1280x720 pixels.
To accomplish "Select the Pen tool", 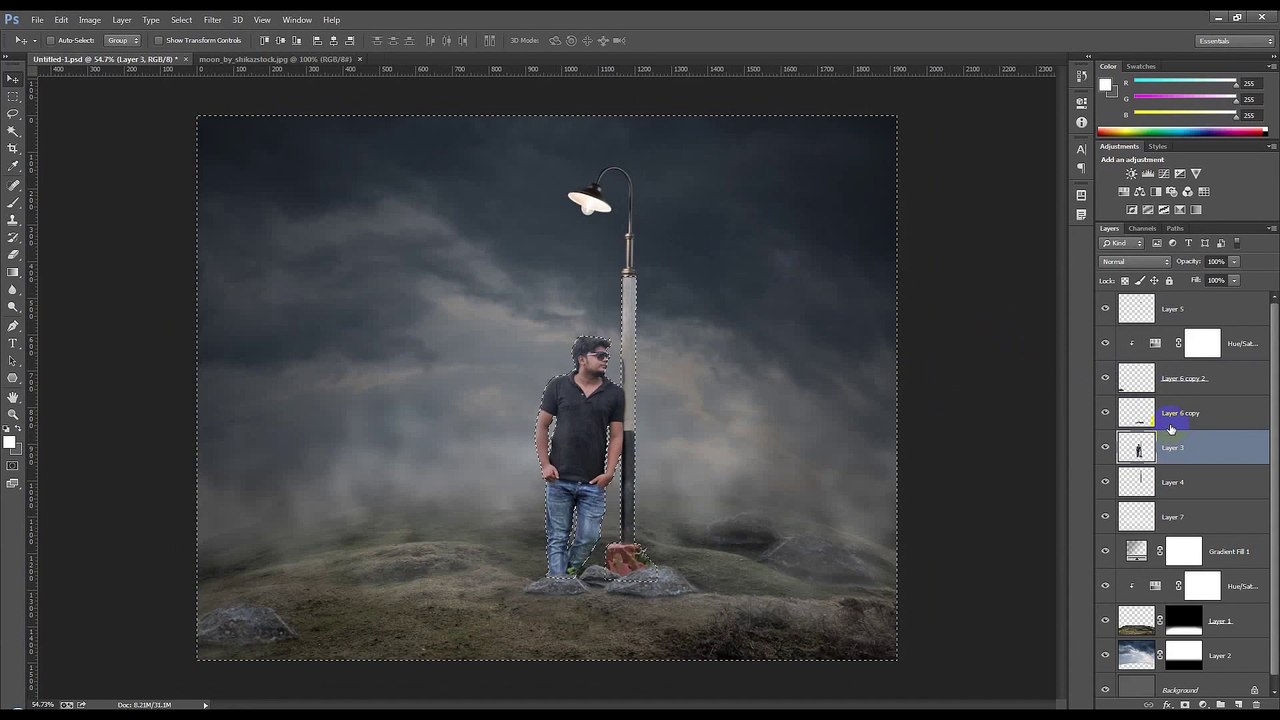I will 12,326.
